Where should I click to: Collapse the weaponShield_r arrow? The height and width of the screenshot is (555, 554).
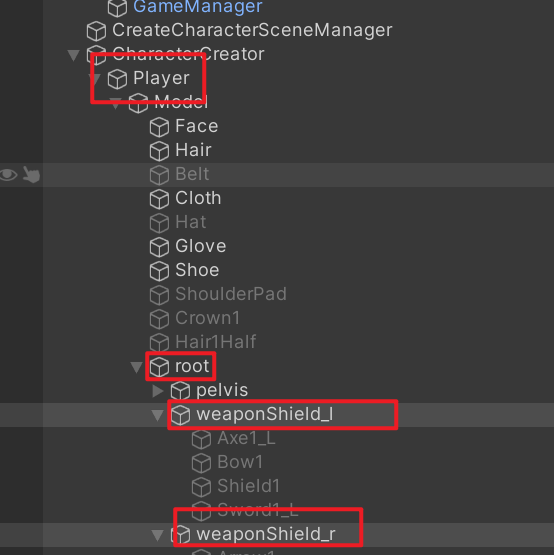(x=157, y=535)
